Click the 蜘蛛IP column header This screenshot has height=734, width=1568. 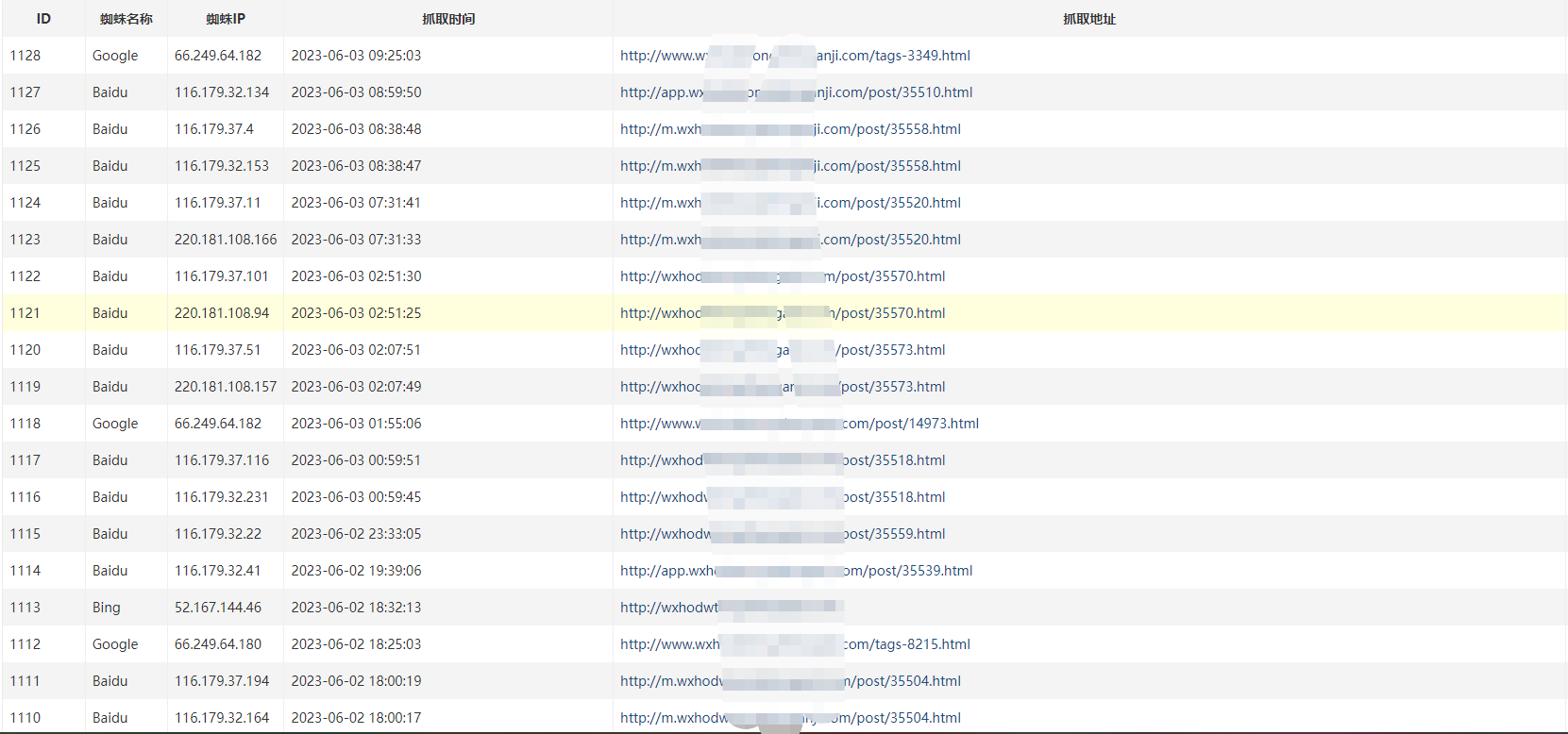[226, 19]
